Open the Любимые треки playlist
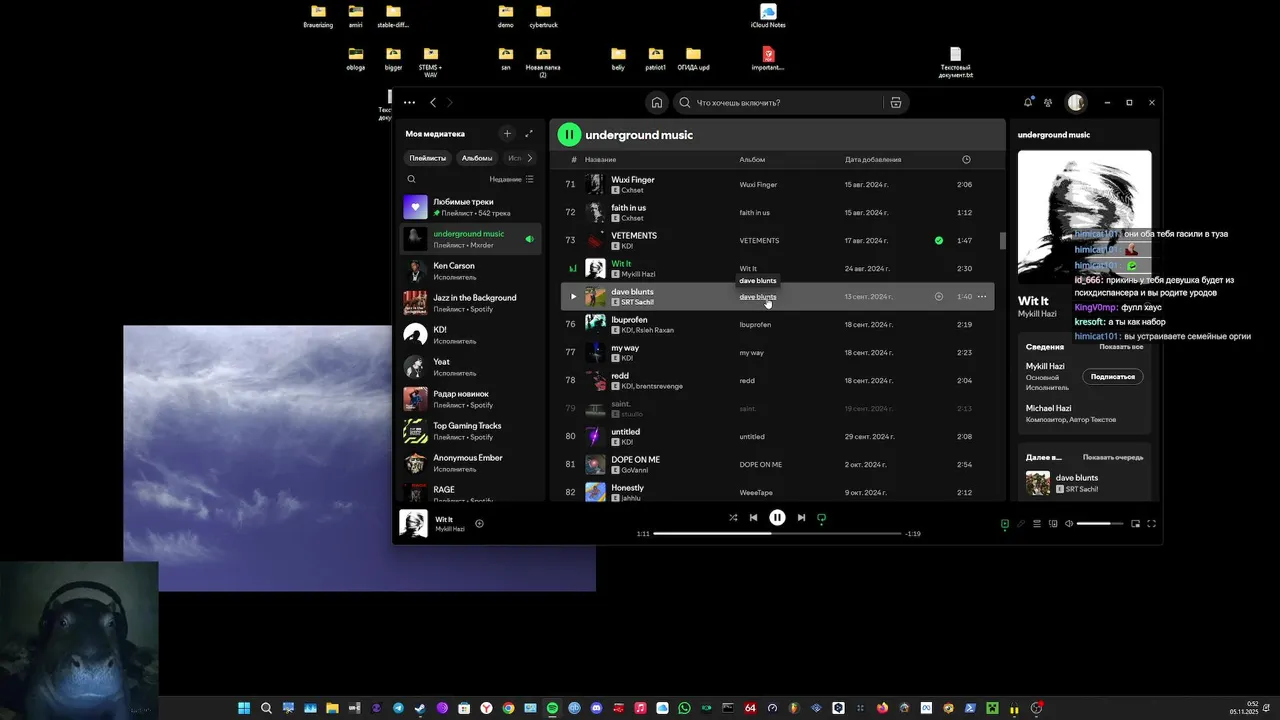This screenshot has width=1280, height=720. coord(472,207)
